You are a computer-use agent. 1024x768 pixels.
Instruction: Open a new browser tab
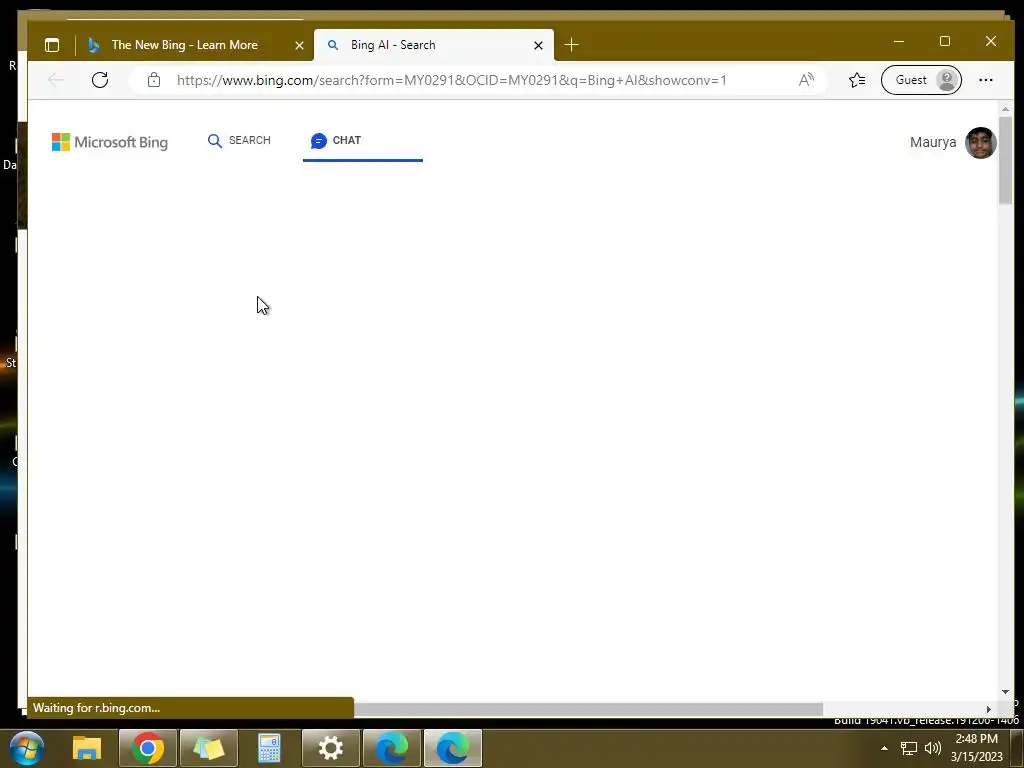click(x=571, y=44)
